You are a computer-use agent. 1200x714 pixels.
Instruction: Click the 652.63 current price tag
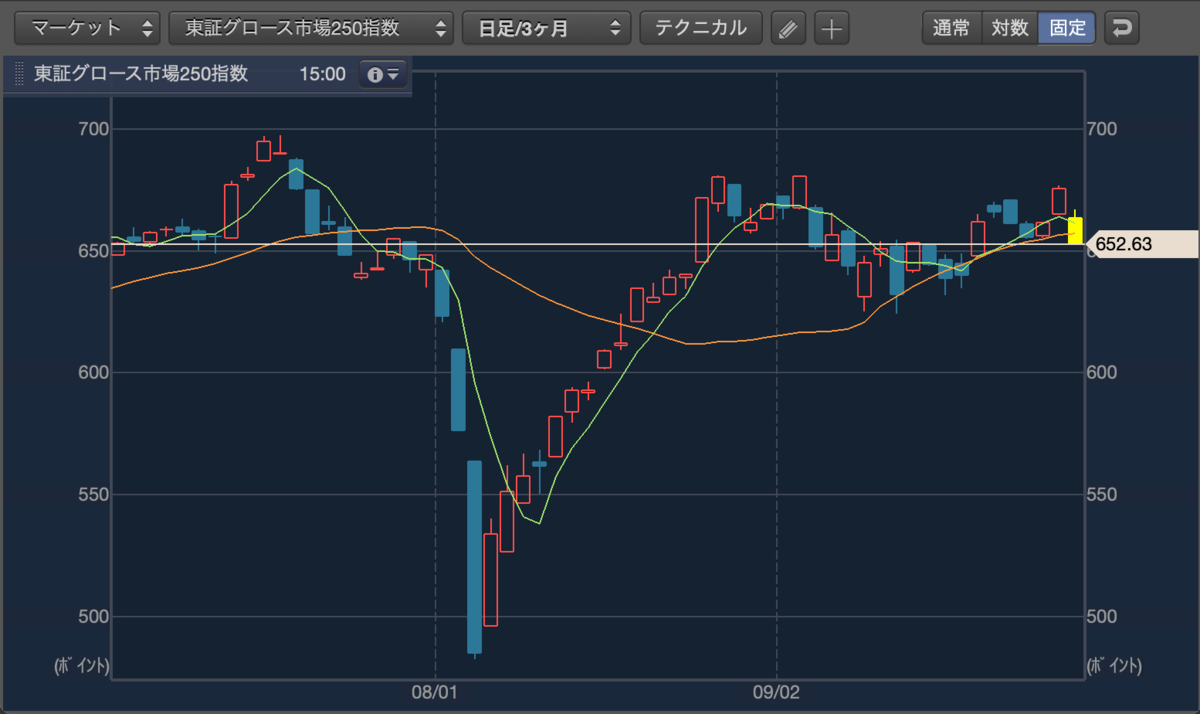pos(1141,243)
